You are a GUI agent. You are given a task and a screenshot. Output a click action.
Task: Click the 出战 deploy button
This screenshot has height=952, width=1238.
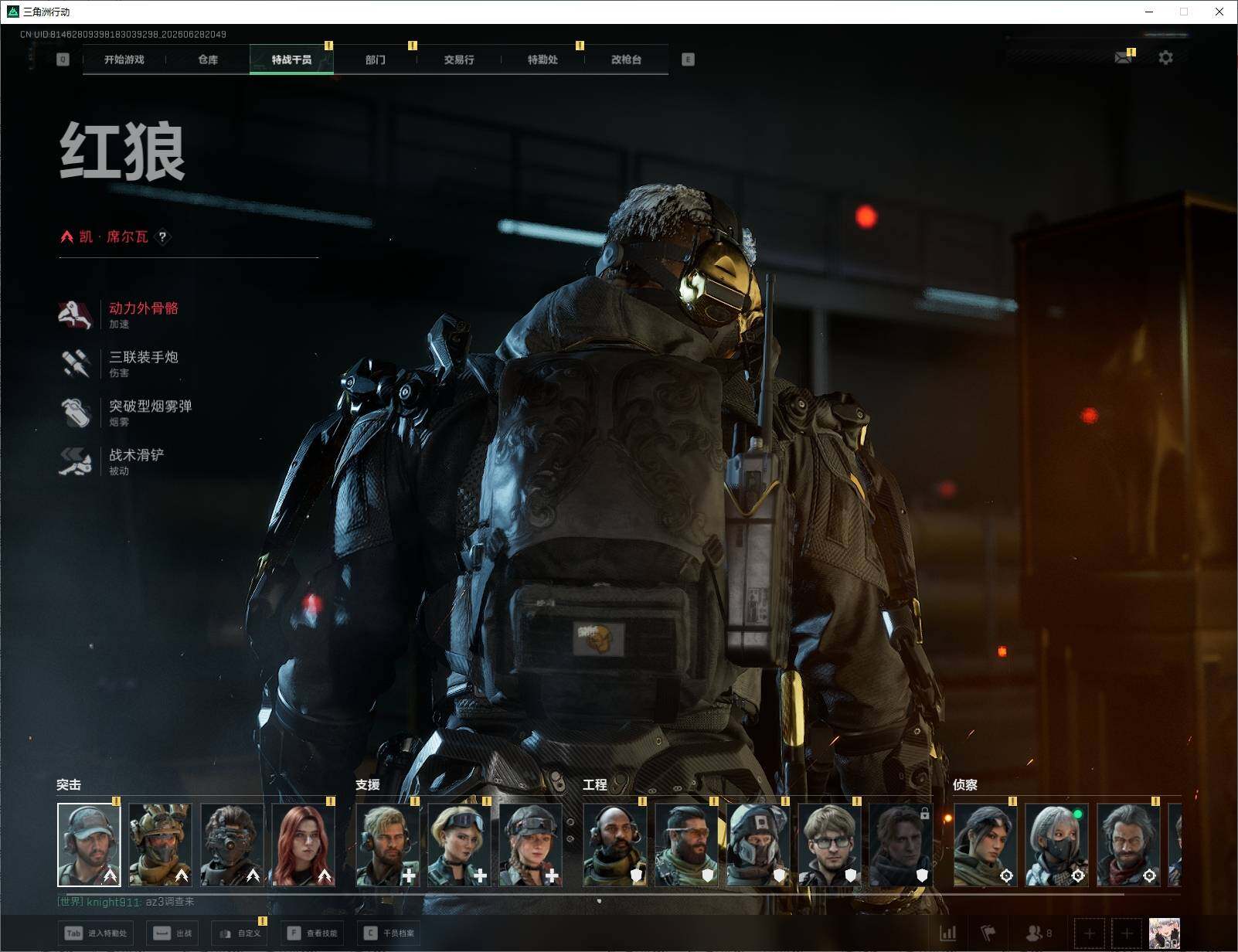coord(172,933)
